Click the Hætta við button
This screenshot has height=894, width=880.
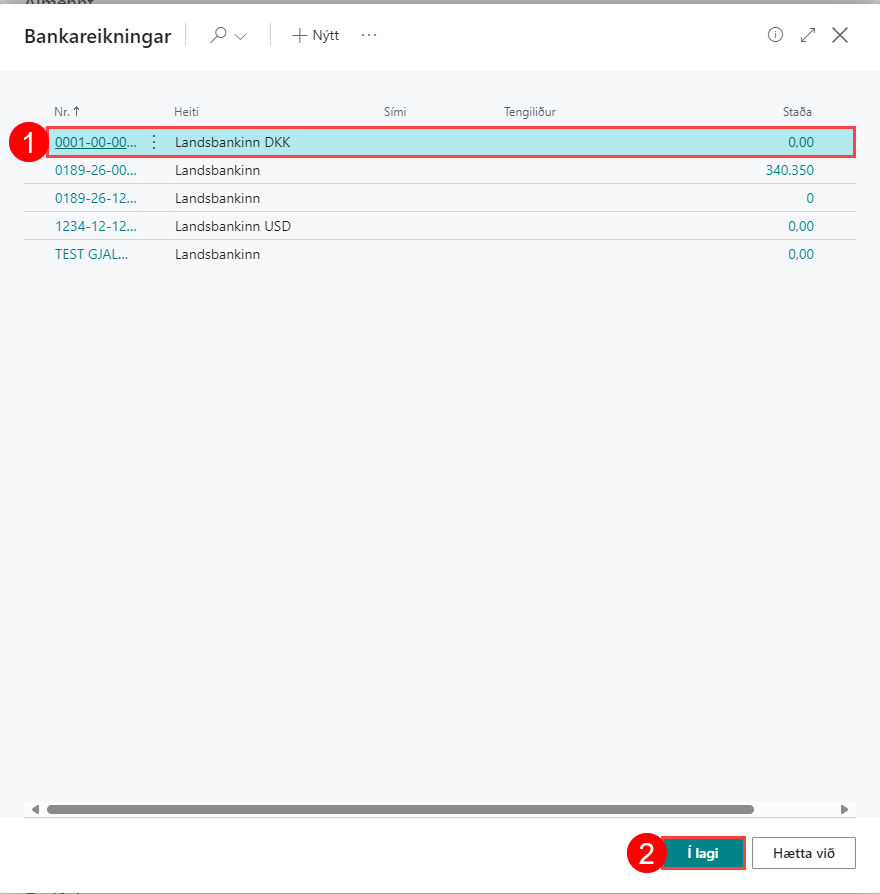(x=803, y=853)
